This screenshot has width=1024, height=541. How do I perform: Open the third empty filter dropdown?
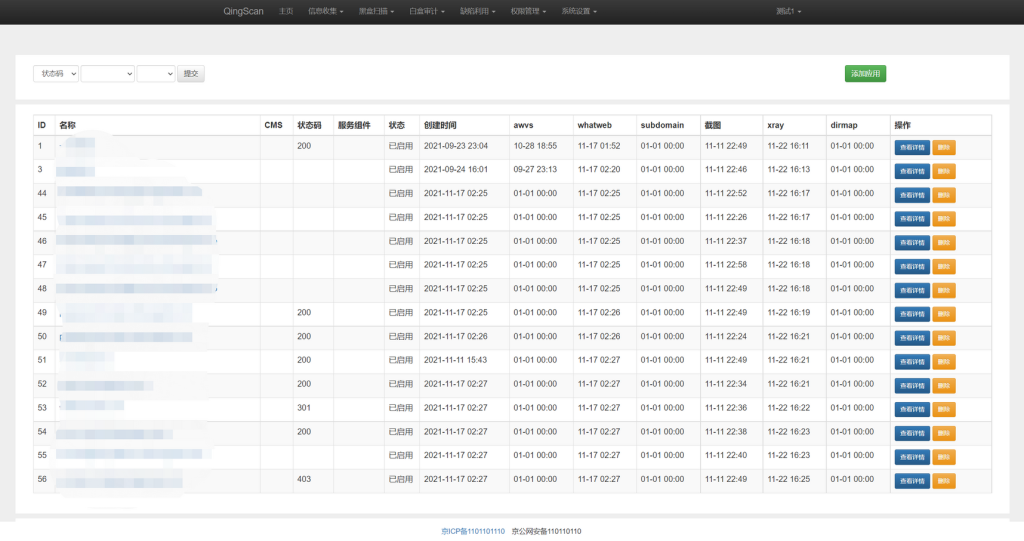tap(156, 74)
